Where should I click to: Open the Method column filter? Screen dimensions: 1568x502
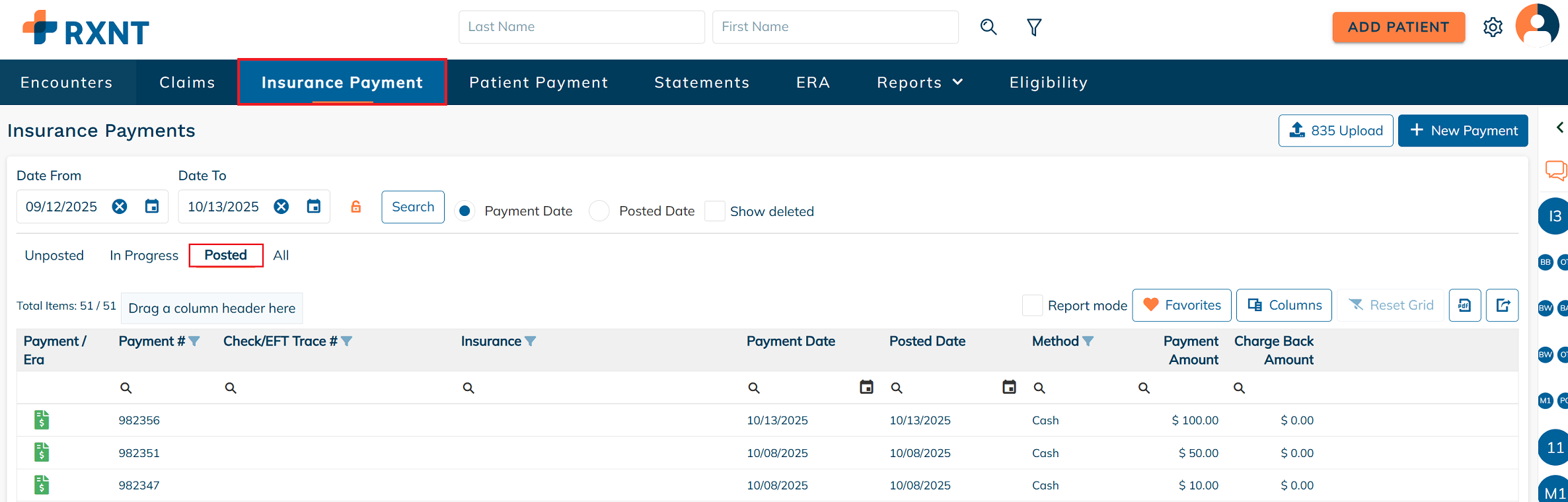(1088, 341)
